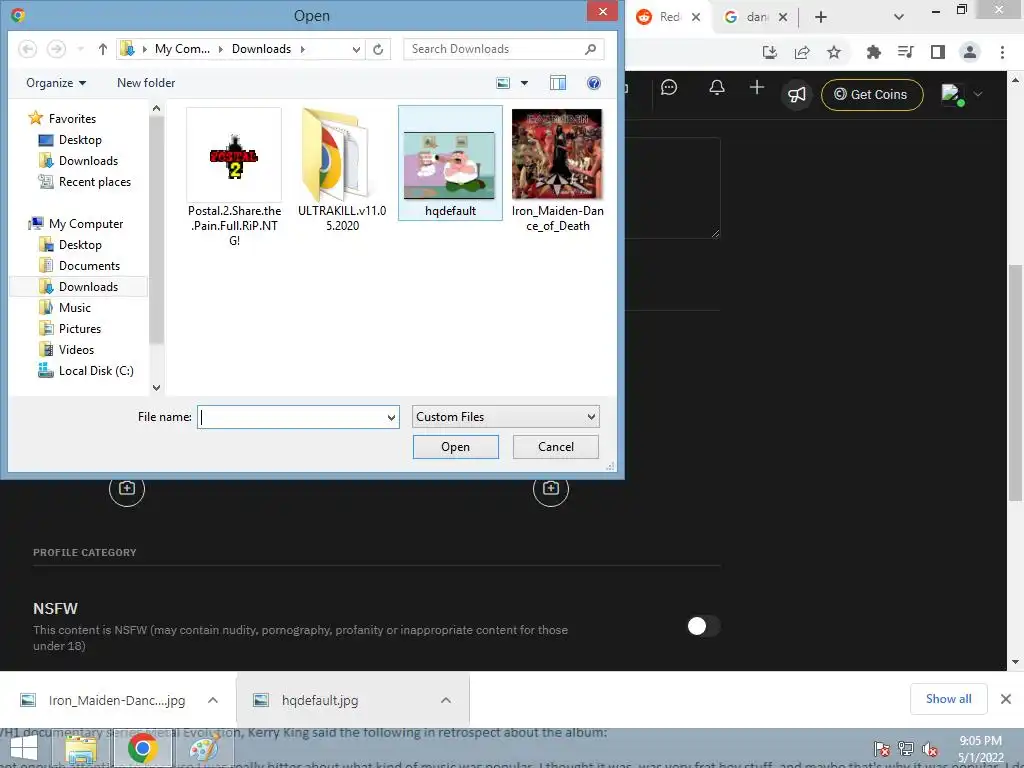Viewport: 1024px width, 768px height.
Task: Click the search magnifier in dialog
Action: point(590,49)
